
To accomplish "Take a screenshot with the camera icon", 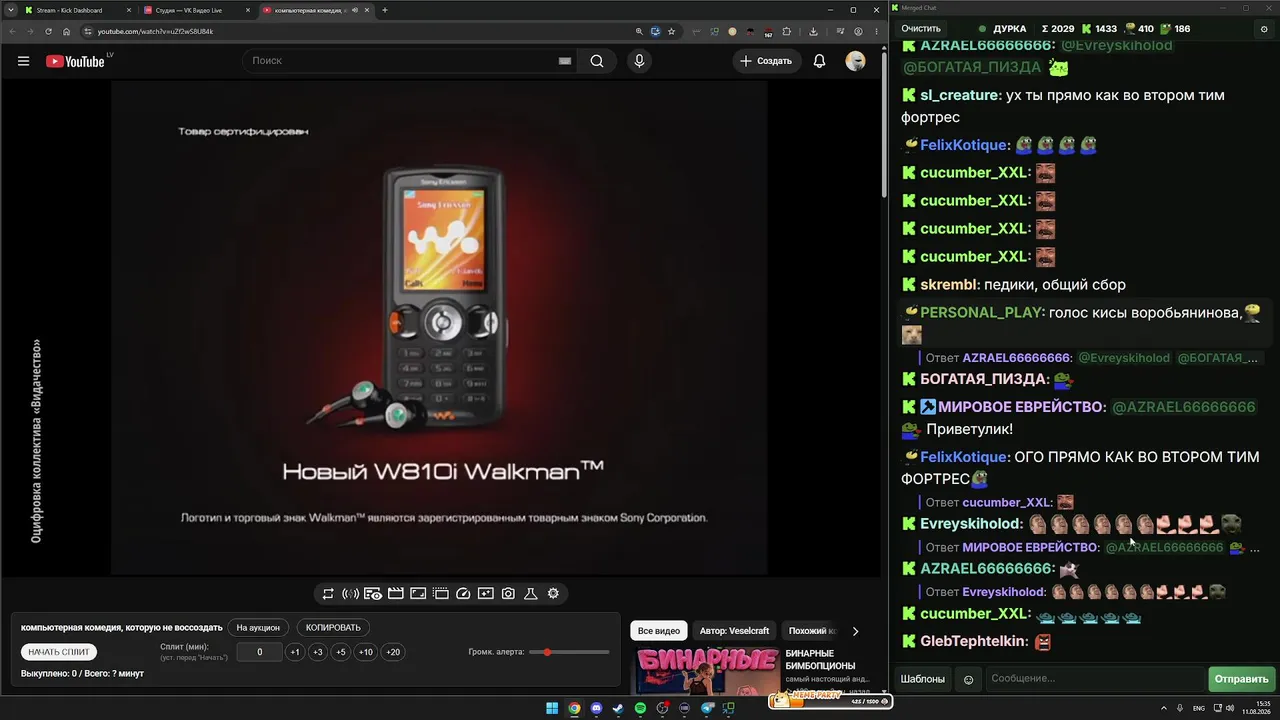I will (508, 594).
